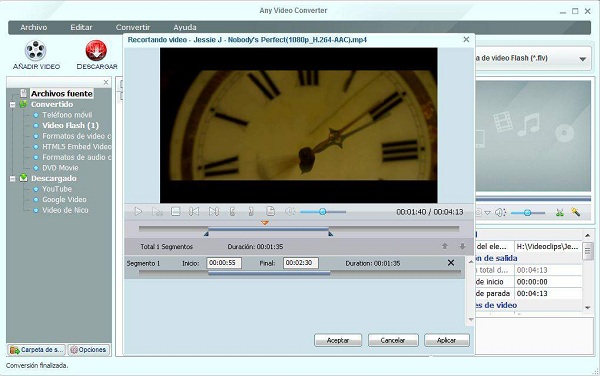Select HTML5 Embed Video tree item
The height and width of the screenshot is (376, 600).
[77, 146]
